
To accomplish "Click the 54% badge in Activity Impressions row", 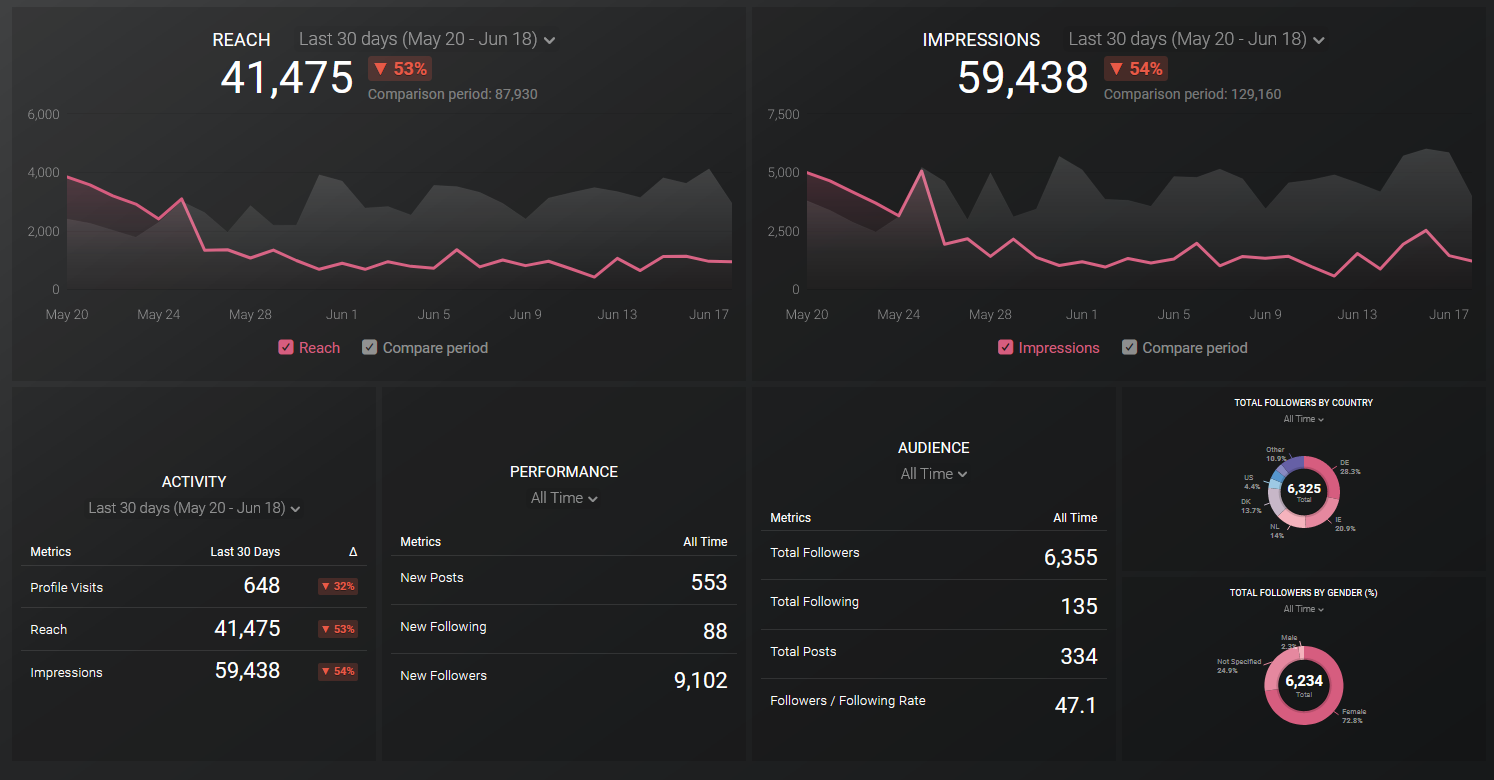I will [338, 671].
